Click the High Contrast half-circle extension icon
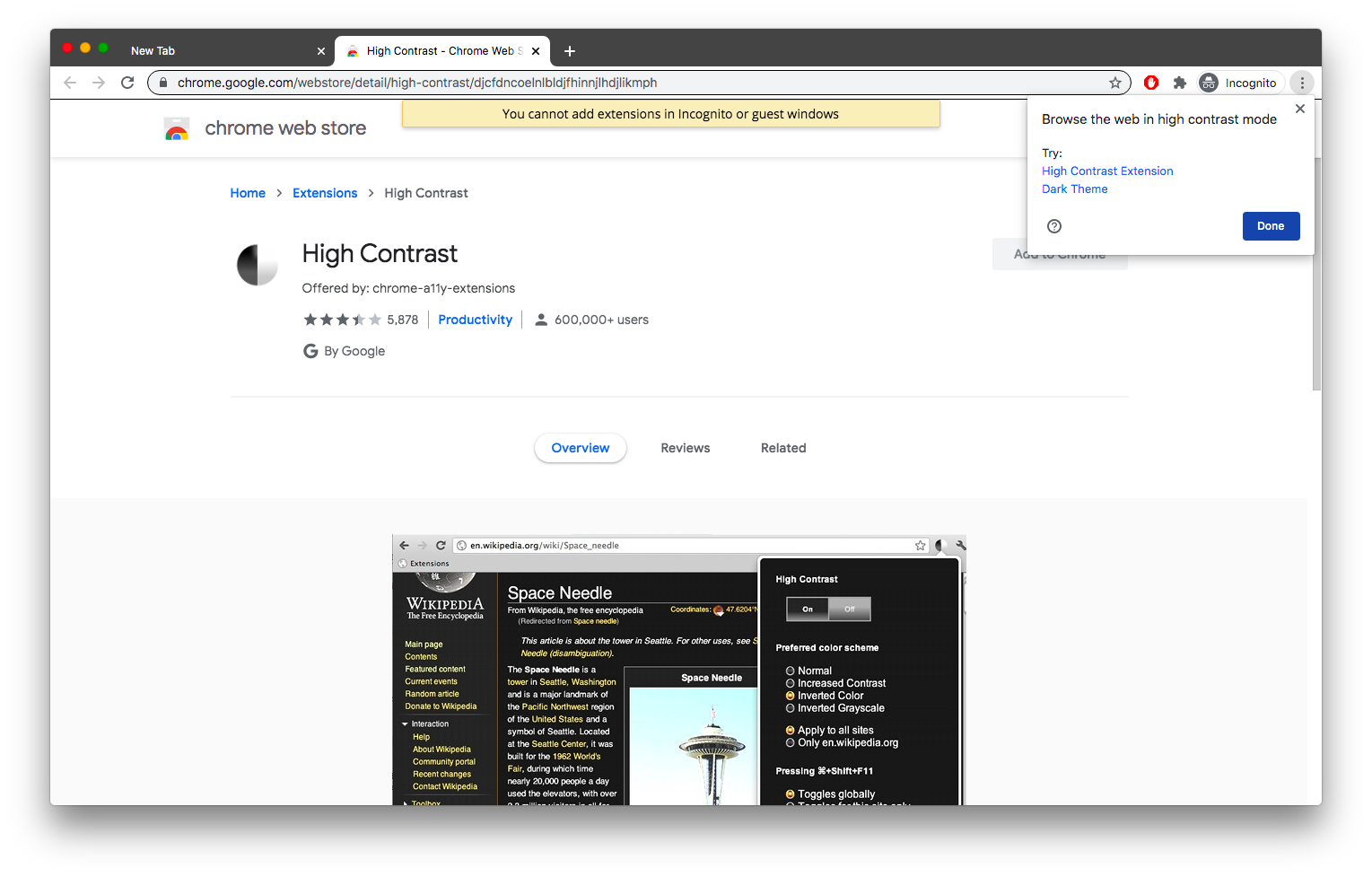This screenshot has height=877, width=1372. click(x=258, y=265)
